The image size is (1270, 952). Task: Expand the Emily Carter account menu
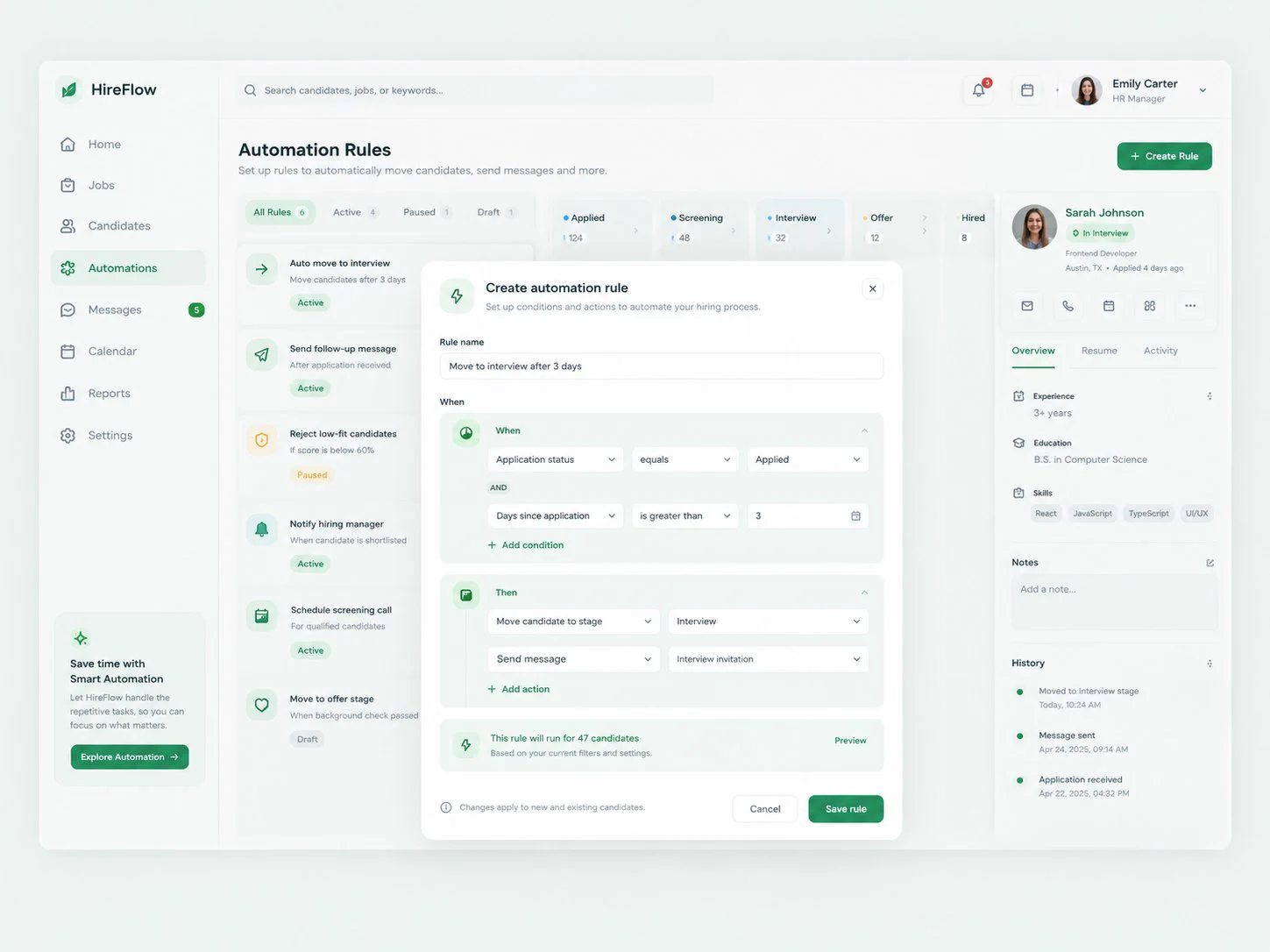(1203, 90)
